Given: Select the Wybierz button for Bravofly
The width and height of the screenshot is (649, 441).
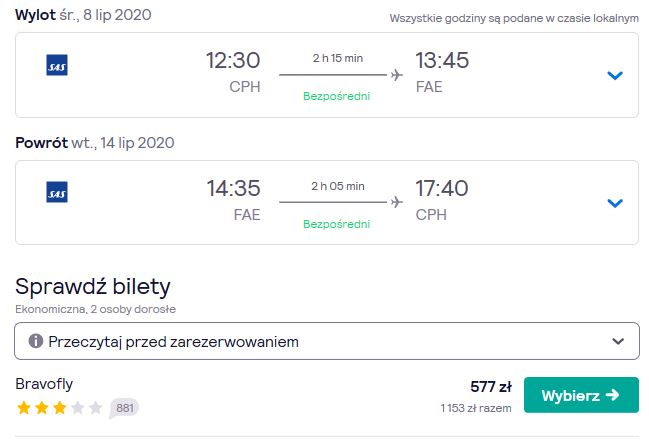Looking at the screenshot, I should [x=581, y=395].
